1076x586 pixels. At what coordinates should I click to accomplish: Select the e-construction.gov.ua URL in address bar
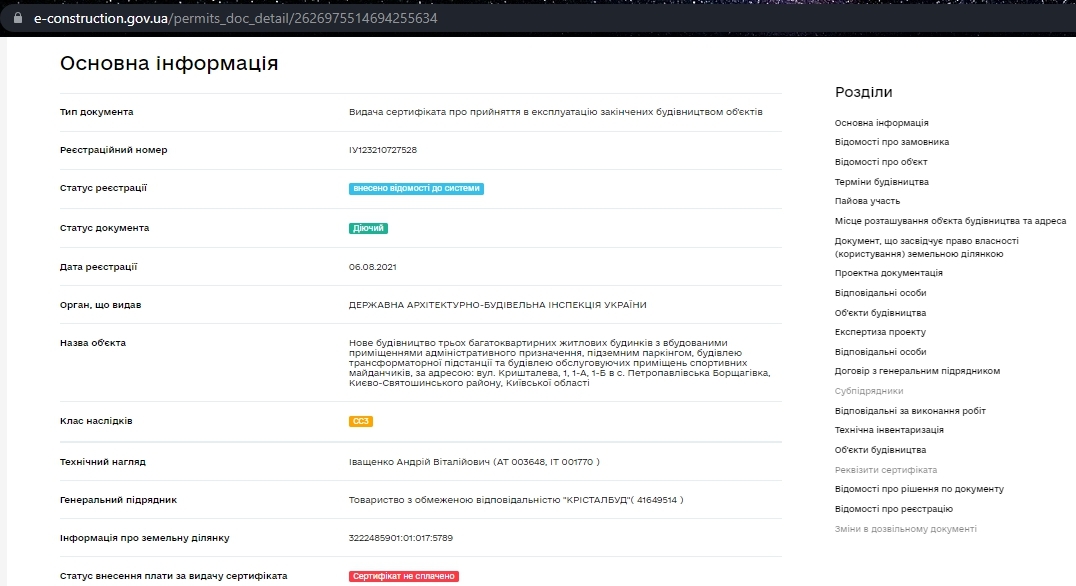point(235,19)
